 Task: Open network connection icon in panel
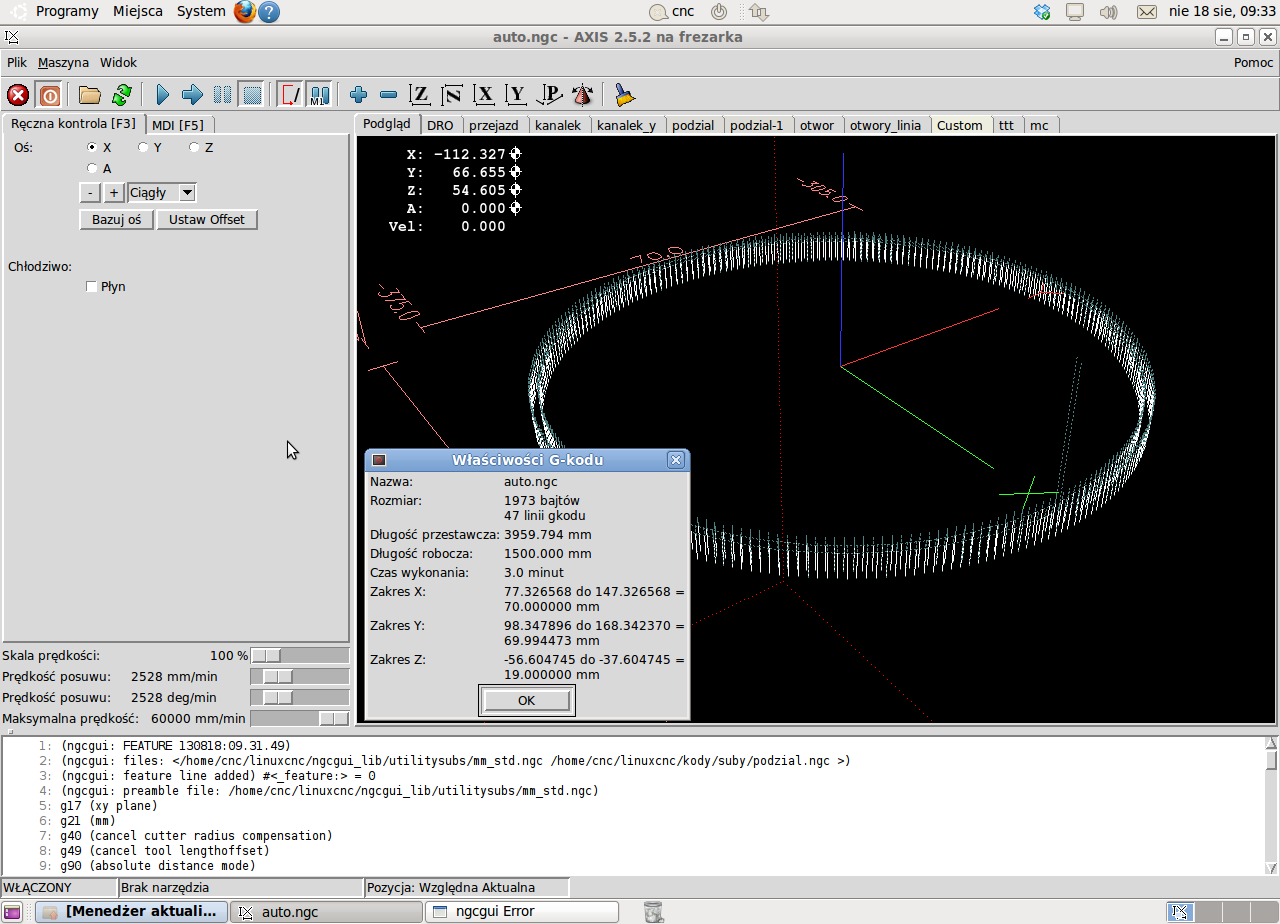tap(1075, 12)
